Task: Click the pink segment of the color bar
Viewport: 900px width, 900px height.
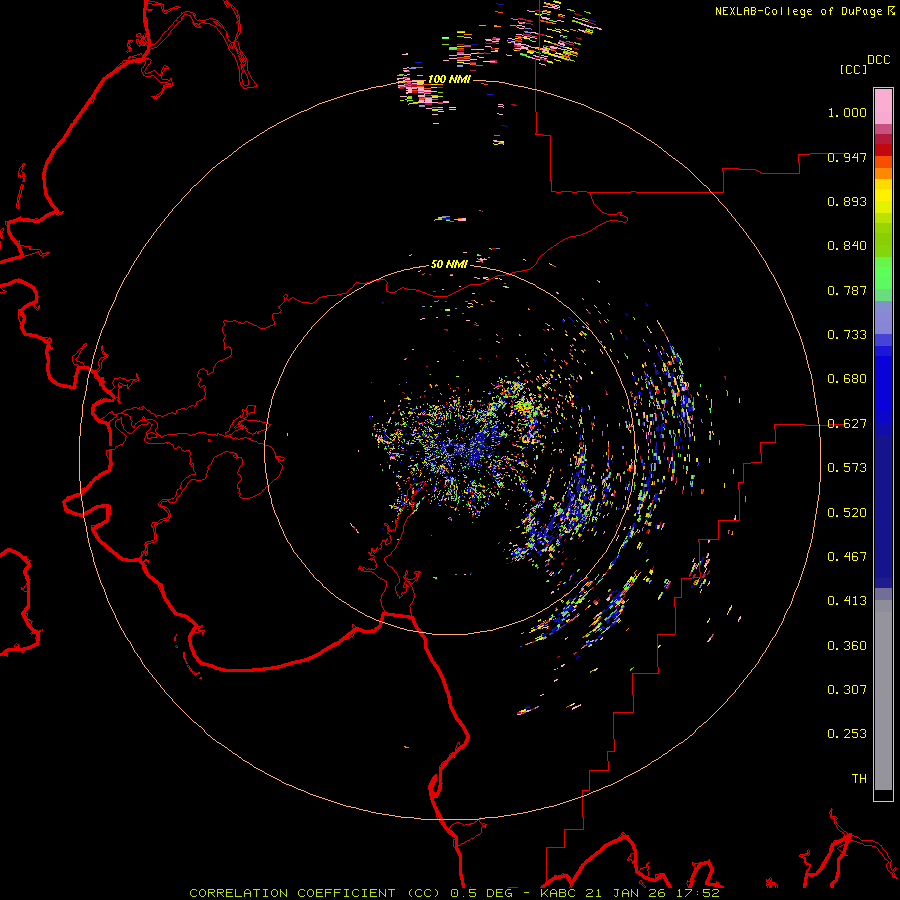Action: click(883, 107)
